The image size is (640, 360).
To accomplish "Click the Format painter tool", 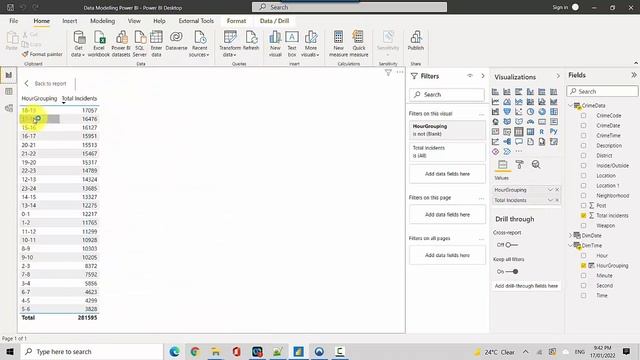I will [x=42, y=54].
